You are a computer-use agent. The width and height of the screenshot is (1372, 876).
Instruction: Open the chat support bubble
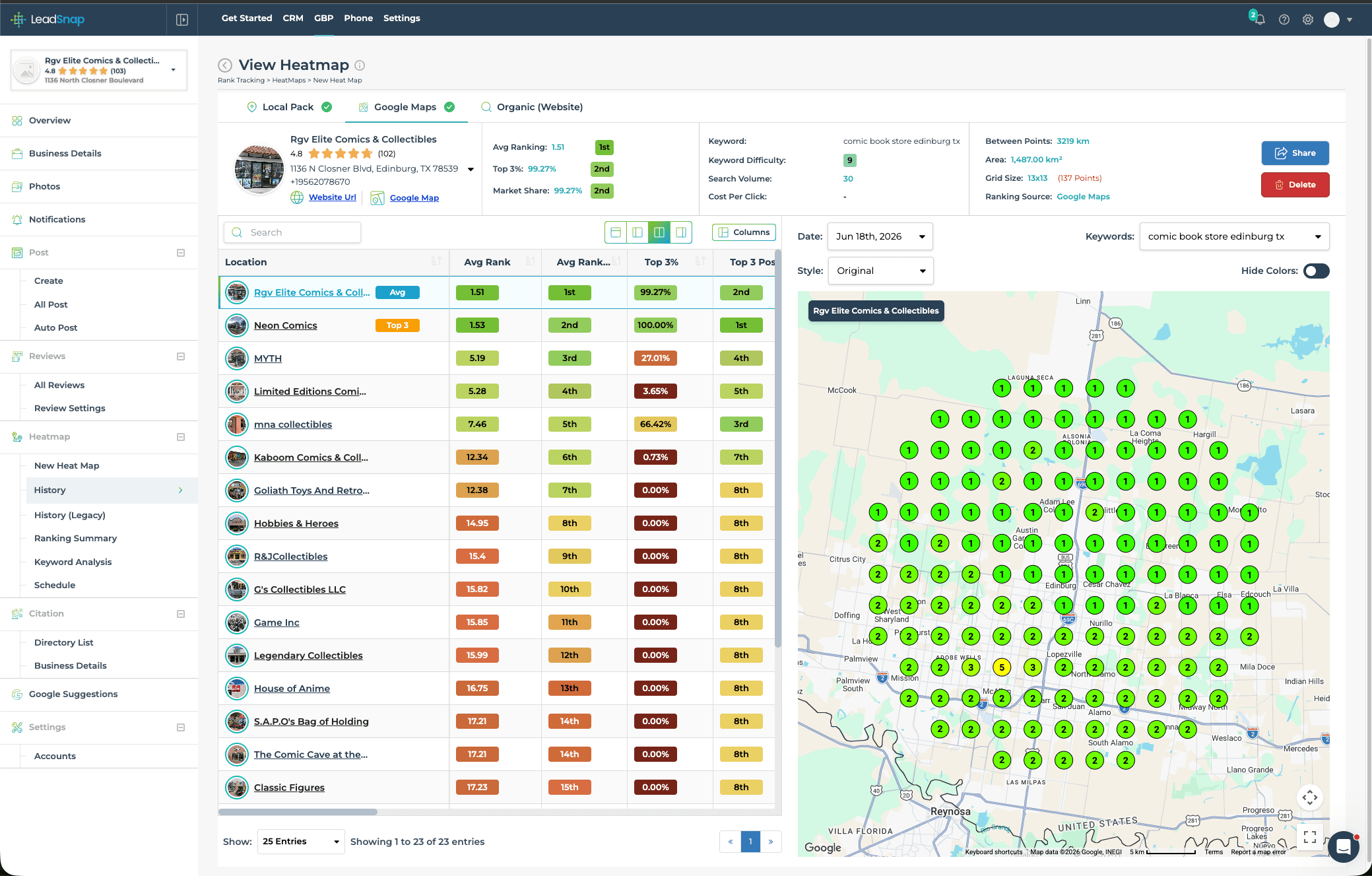[1344, 846]
